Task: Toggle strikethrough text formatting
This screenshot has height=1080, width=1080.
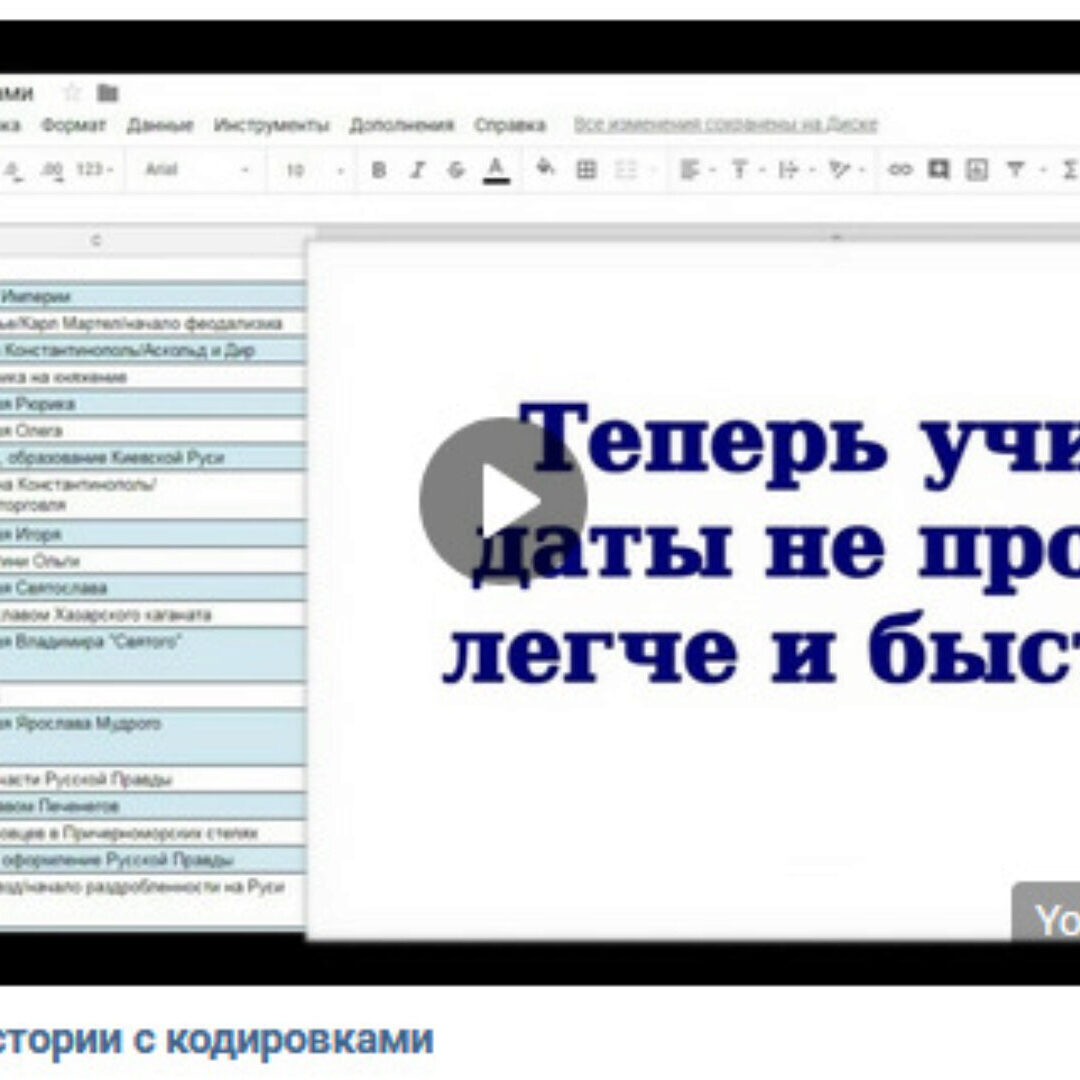Action: click(456, 170)
